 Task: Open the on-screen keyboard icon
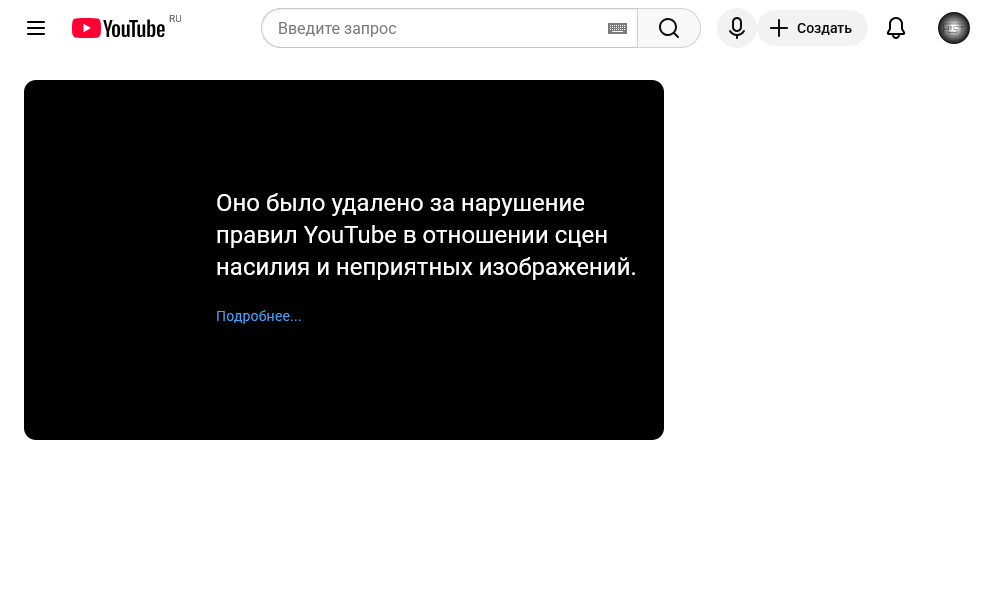pos(617,28)
